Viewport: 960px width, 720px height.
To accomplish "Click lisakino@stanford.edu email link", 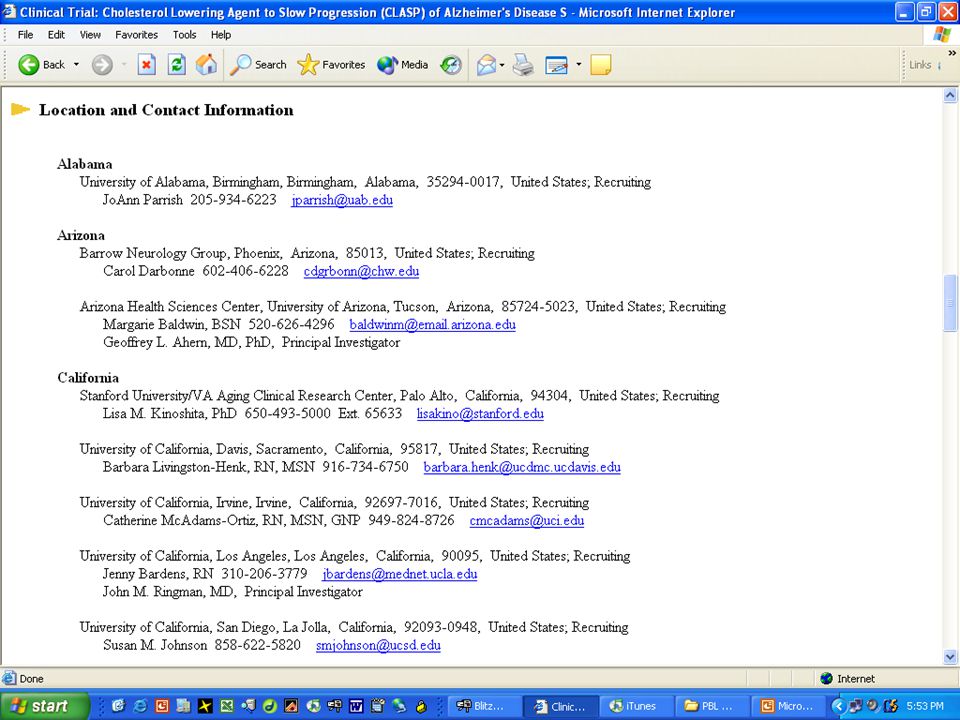I will pos(480,414).
